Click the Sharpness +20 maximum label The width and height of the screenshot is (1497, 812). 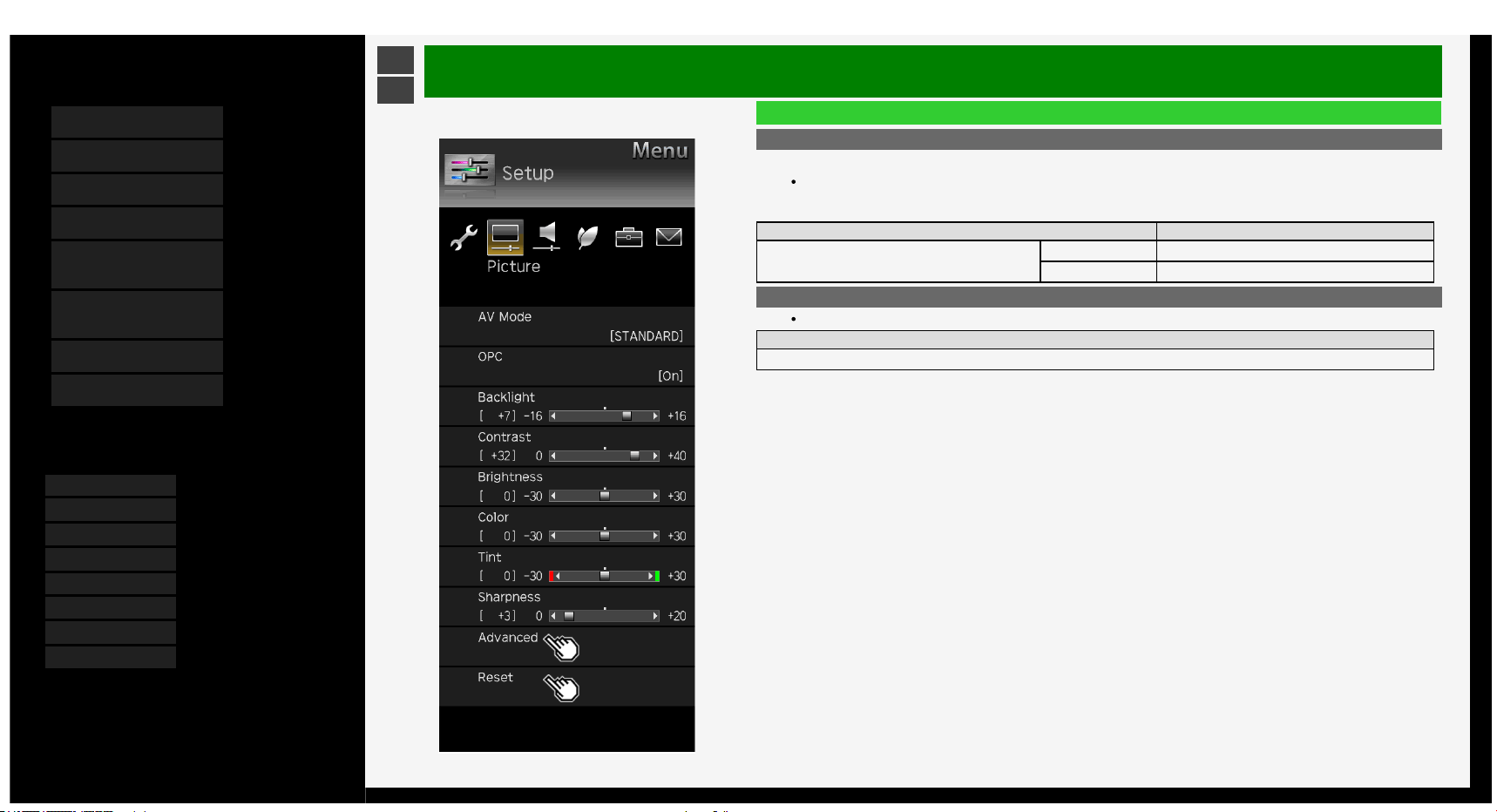[x=677, y=616]
